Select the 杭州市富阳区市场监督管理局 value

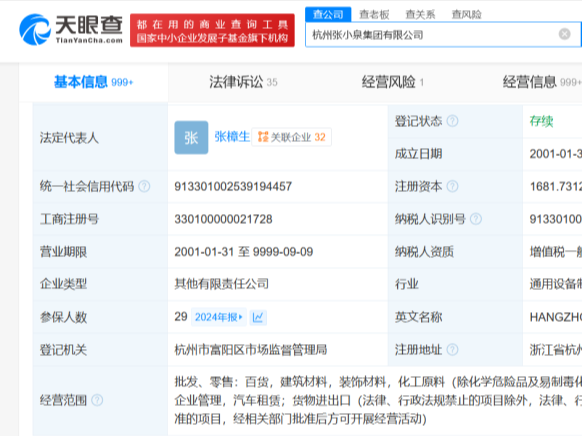[251, 350]
